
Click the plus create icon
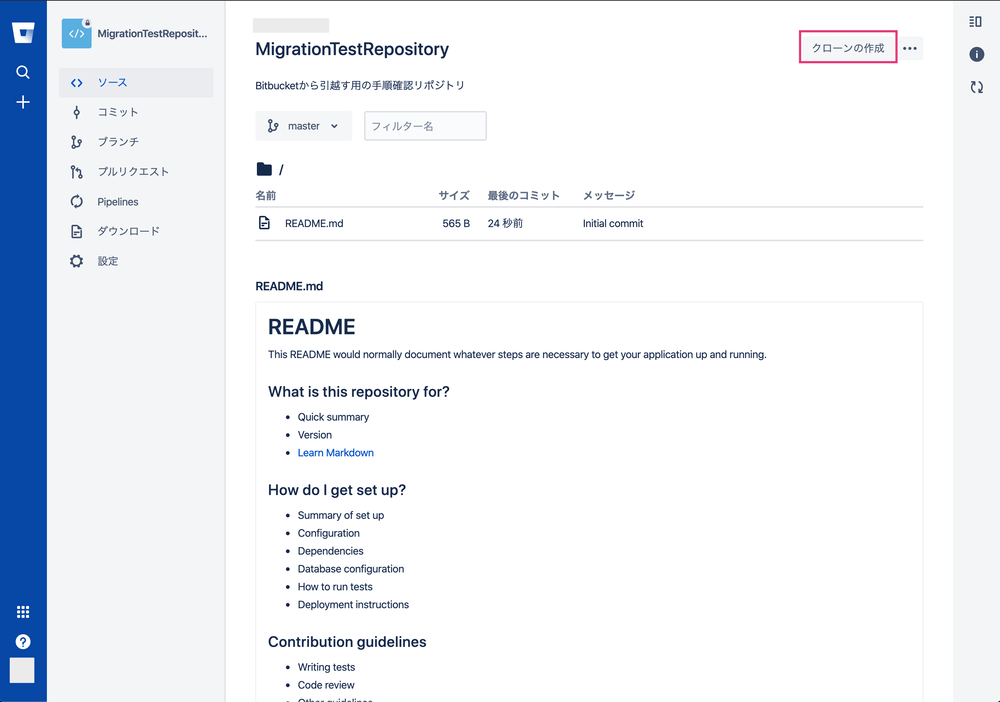(x=23, y=102)
